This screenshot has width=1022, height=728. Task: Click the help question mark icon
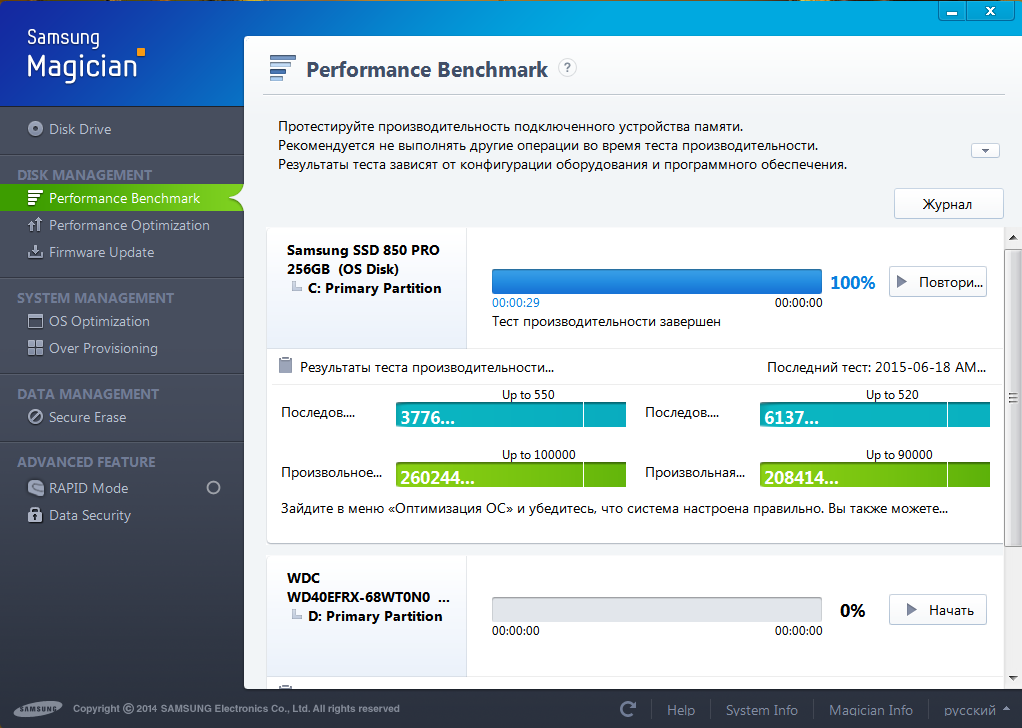click(568, 68)
